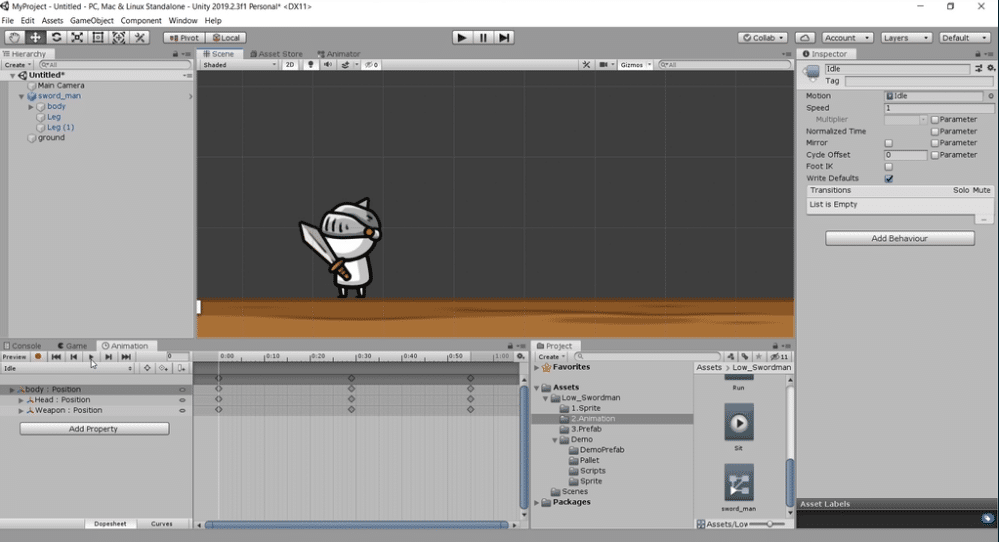Select the Rotate tool

point(56,38)
